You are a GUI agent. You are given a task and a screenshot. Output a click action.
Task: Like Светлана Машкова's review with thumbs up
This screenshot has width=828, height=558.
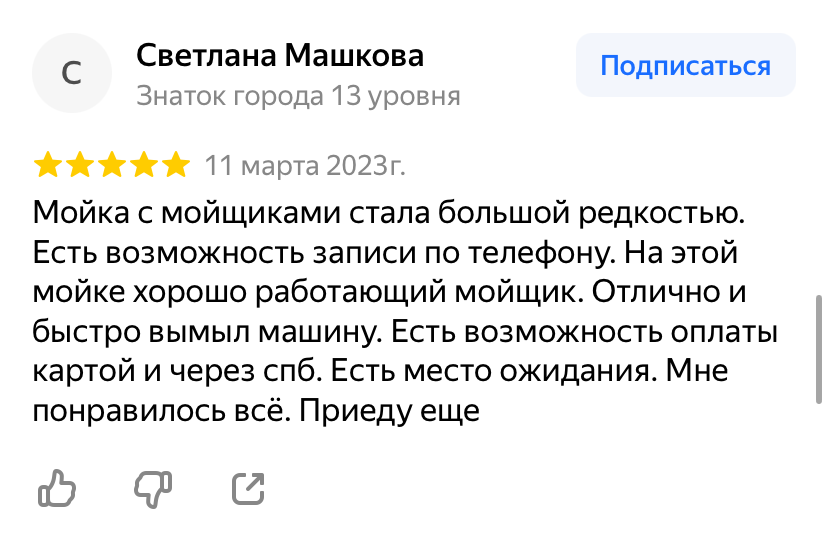coord(57,488)
